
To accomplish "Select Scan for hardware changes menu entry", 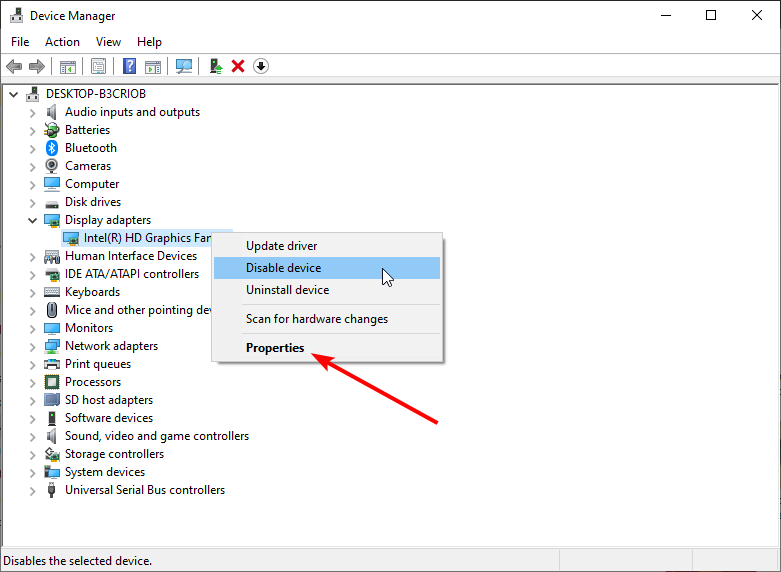I will pyautogui.click(x=327, y=319).
